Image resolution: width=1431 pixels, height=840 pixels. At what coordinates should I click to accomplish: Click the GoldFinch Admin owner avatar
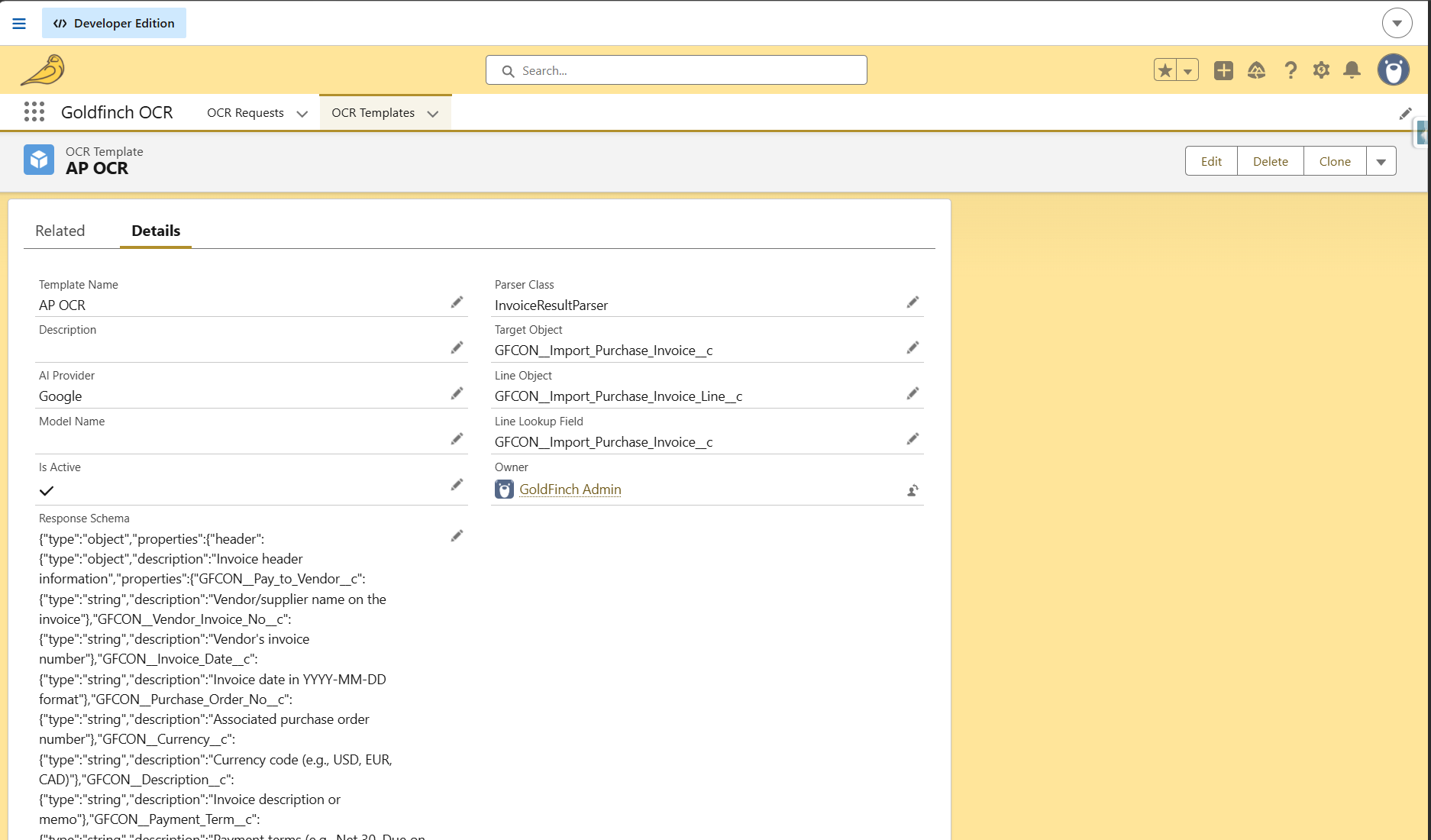[x=504, y=489]
